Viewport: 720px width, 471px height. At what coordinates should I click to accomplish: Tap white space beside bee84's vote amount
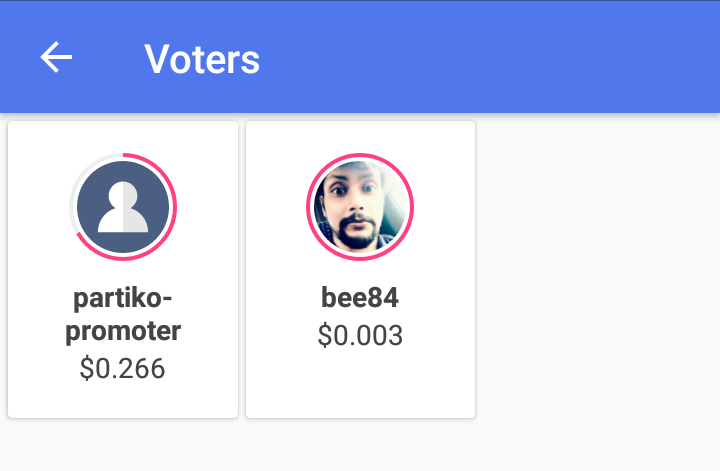440,336
